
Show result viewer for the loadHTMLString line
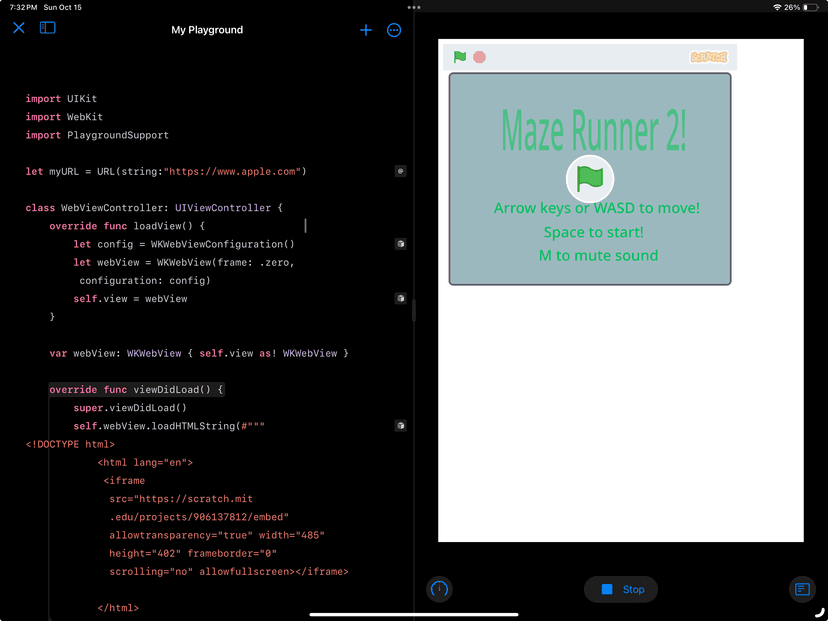(400, 426)
